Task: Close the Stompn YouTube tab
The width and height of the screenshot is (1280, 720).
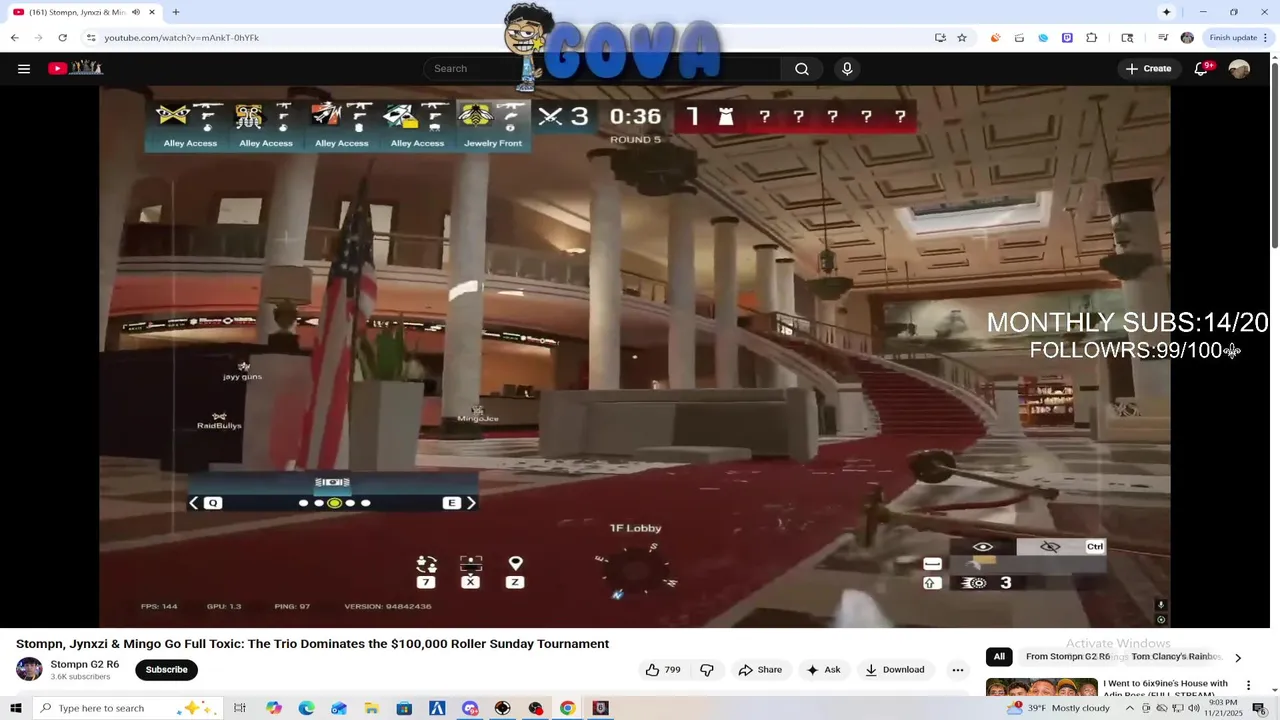Action: pos(152,12)
